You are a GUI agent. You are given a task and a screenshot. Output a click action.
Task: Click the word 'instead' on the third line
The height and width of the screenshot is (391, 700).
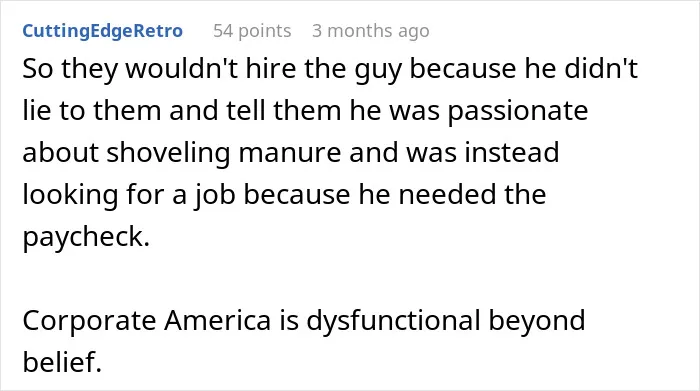pos(512,153)
